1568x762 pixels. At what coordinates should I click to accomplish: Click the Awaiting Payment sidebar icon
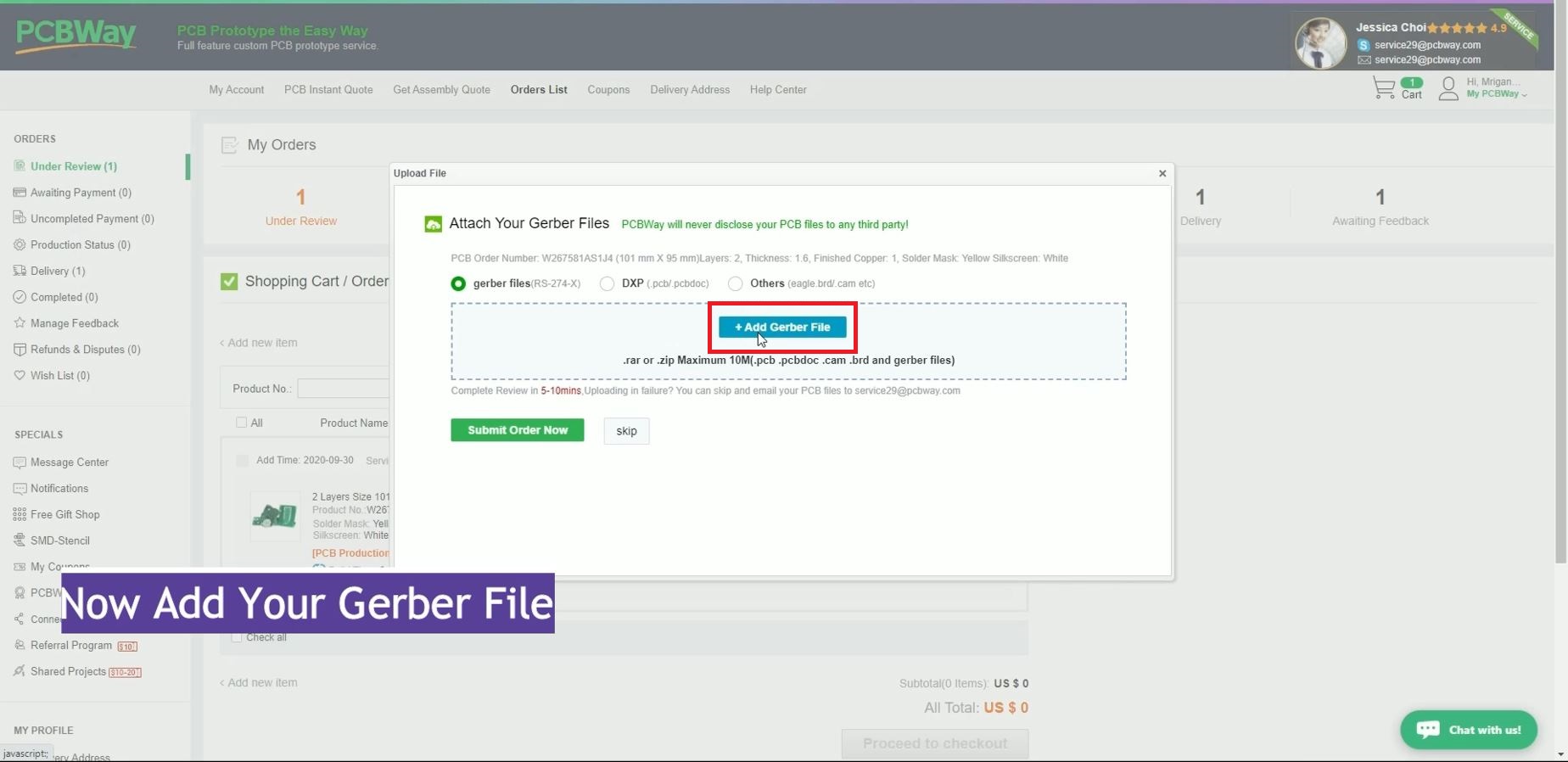pos(20,193)
